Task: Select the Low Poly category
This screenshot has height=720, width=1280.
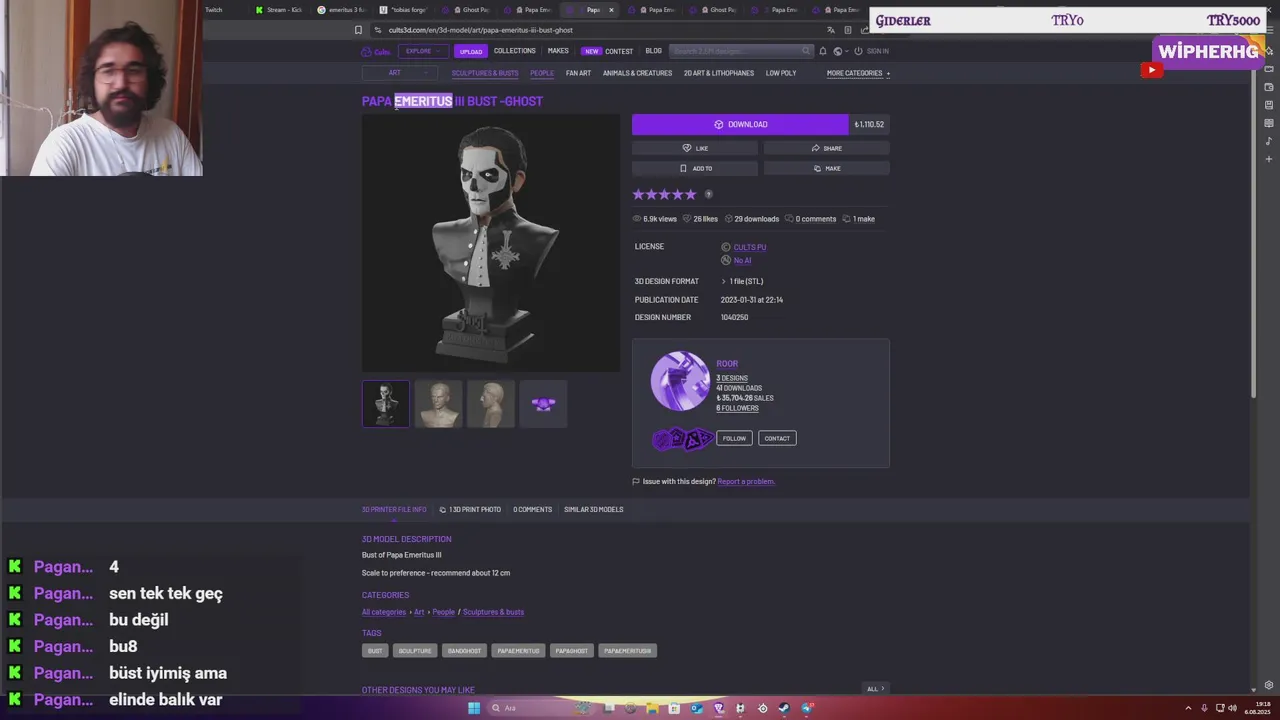Action: click(x=781, y=73)
